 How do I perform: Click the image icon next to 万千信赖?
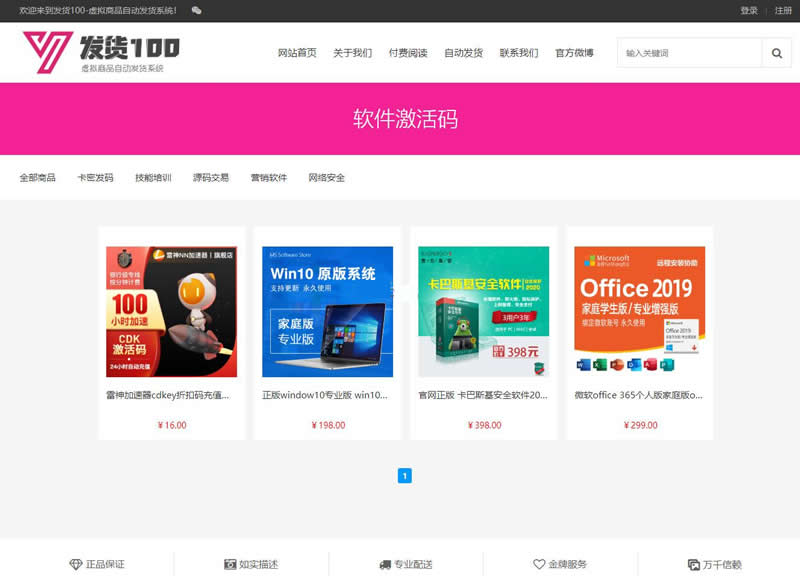(x=694, y=565)
